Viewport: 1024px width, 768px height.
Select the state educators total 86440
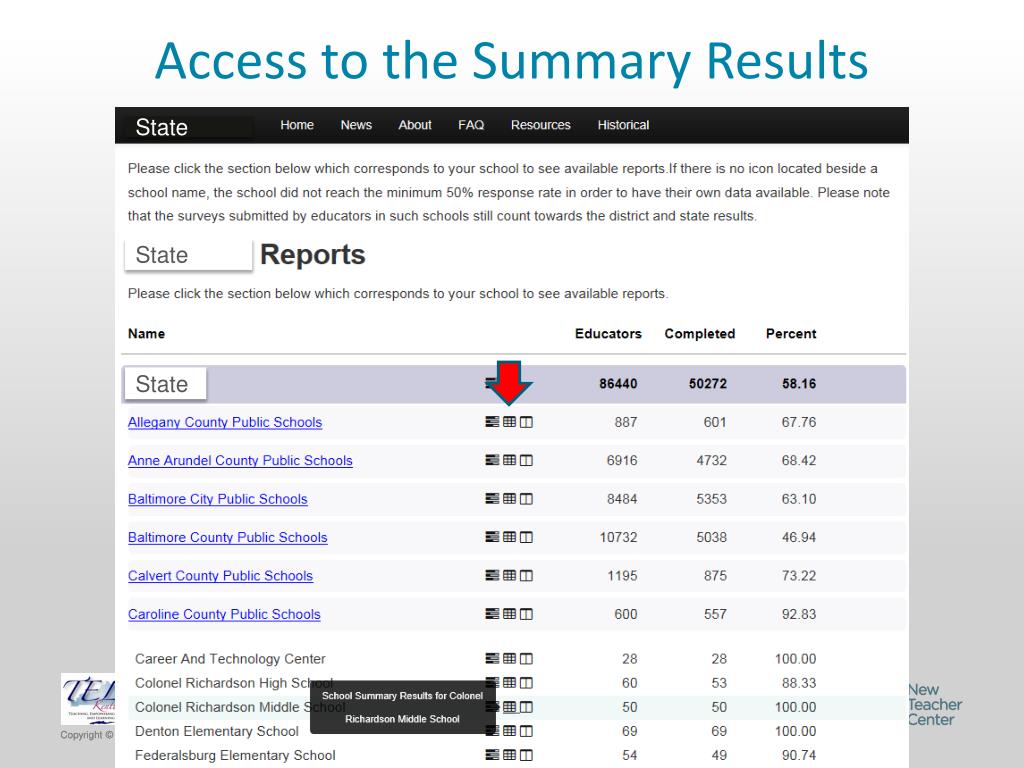click(618, 384)
